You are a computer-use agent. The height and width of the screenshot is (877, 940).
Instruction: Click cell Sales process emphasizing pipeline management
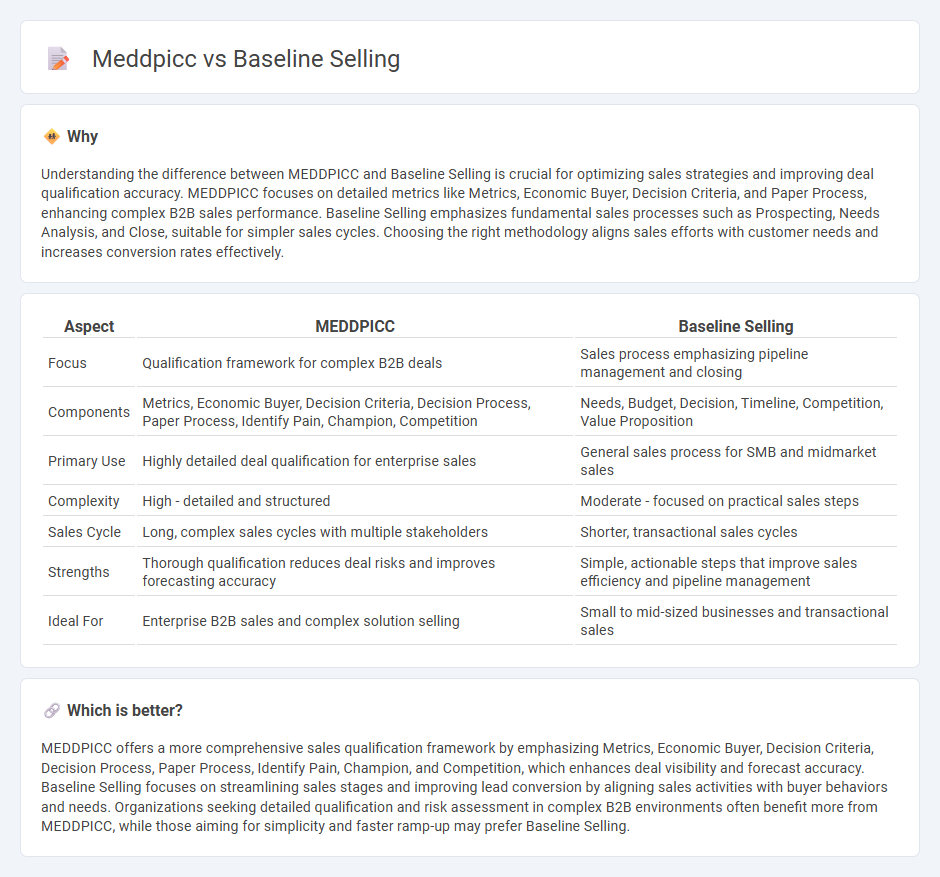coord(736,363)
